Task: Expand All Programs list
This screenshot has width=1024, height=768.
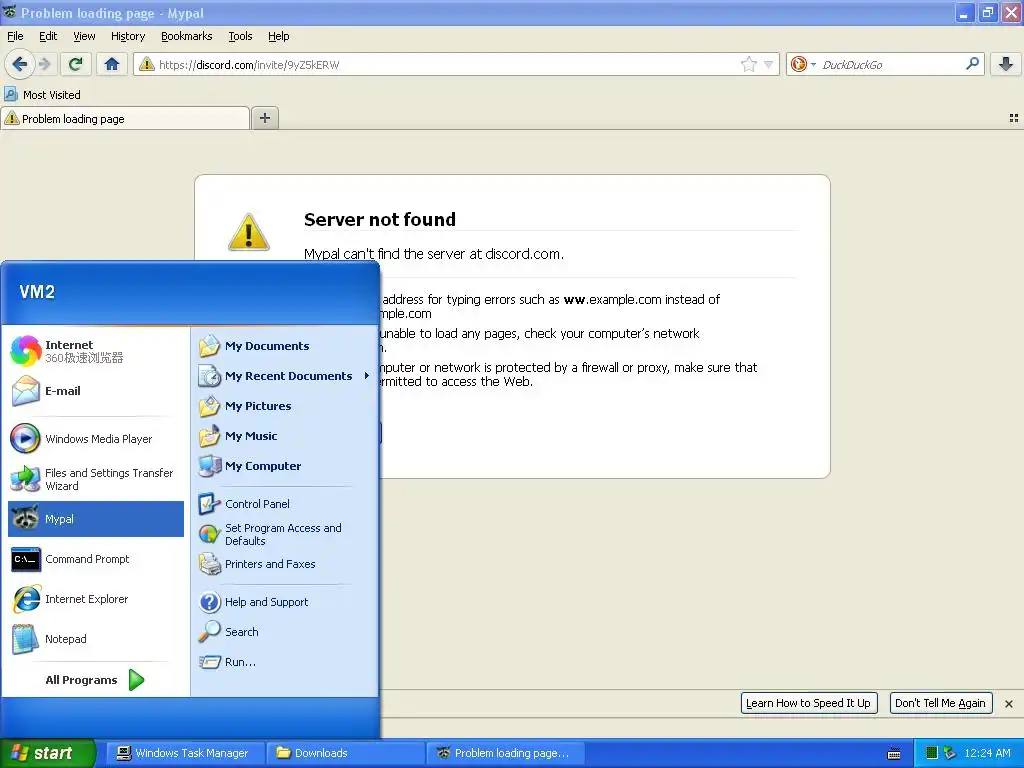Action: coord(95,680)
